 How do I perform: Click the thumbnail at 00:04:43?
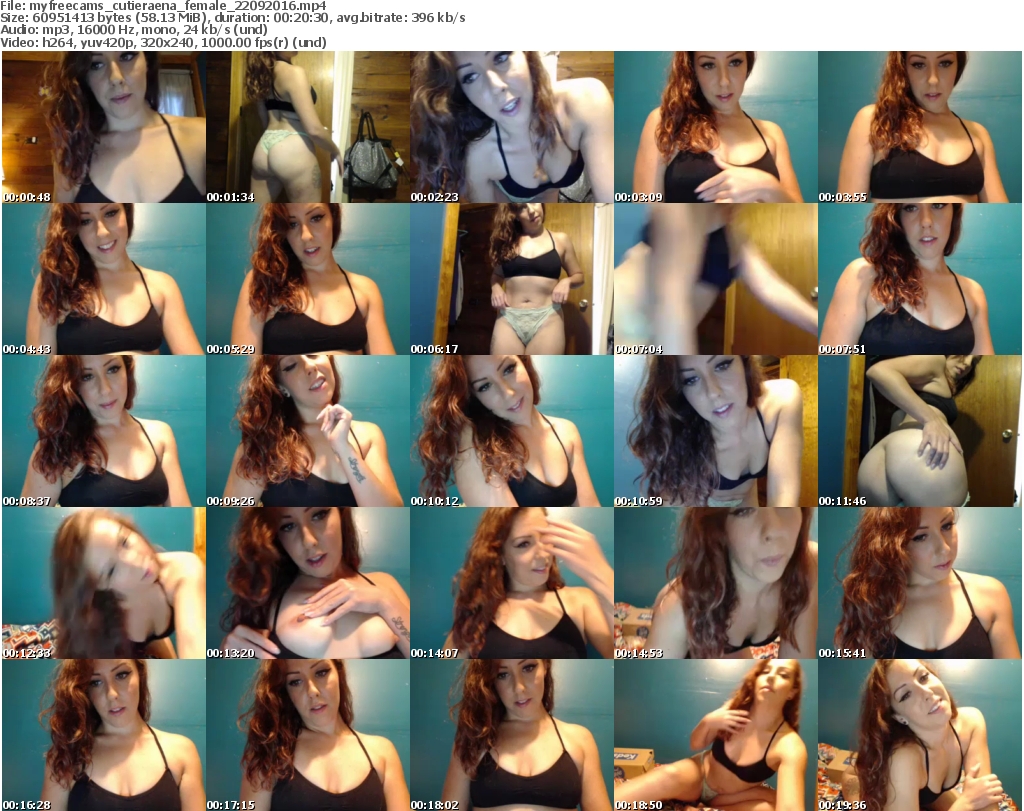[x=103, y=279]
